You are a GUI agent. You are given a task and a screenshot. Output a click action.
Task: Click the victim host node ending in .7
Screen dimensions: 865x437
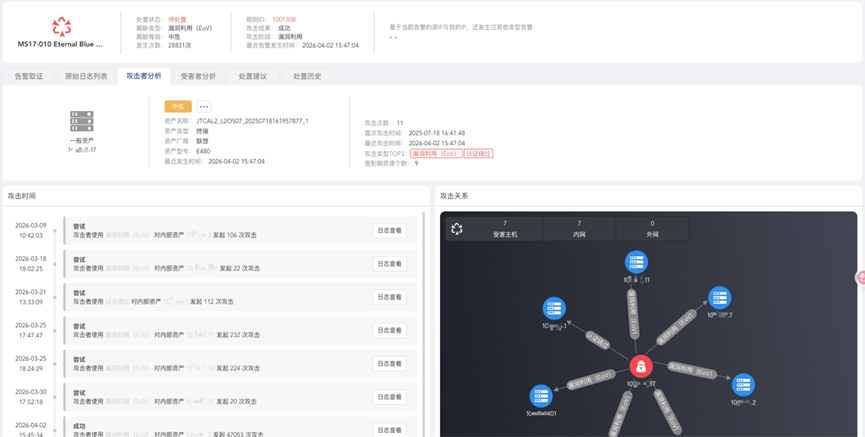click(x=719, y=297)
